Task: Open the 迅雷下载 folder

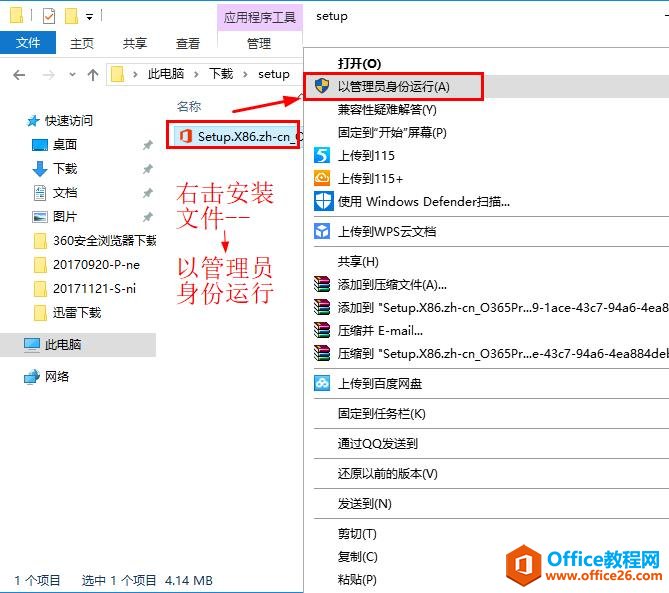Action: click(77, 313)
